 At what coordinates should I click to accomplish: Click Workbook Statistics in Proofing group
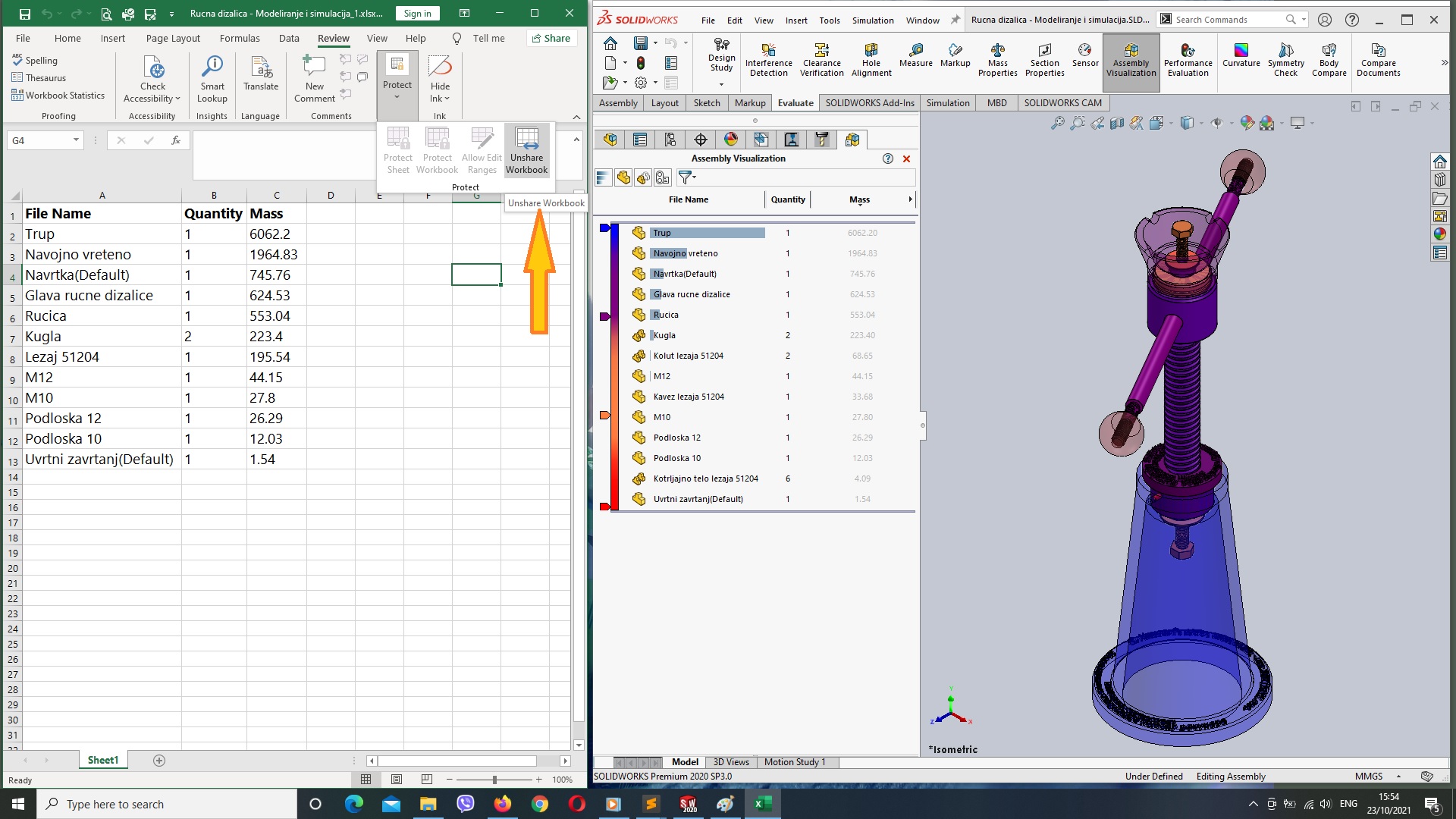click(x=58, y=96)
